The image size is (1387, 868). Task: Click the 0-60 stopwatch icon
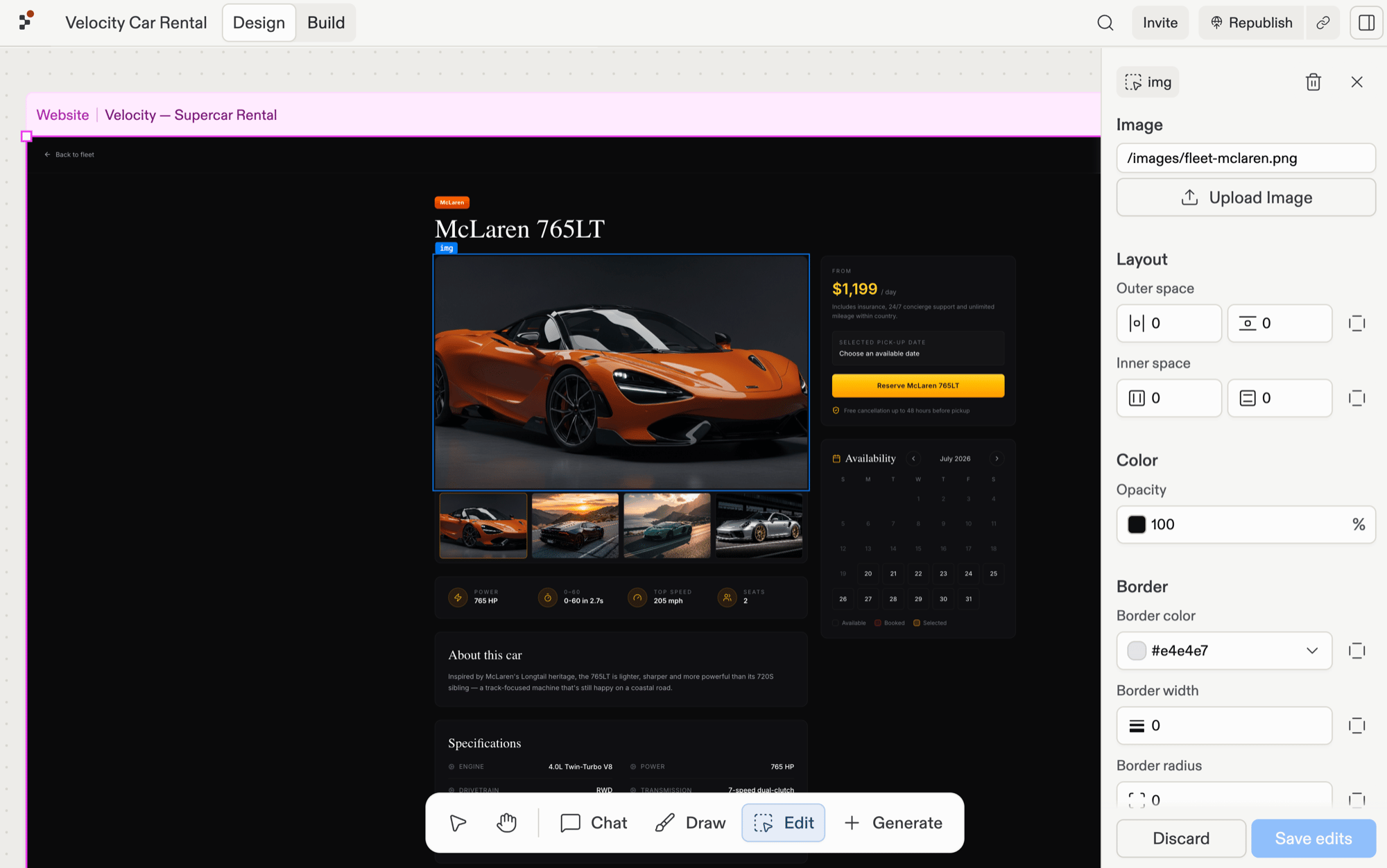tap(548, 597)
